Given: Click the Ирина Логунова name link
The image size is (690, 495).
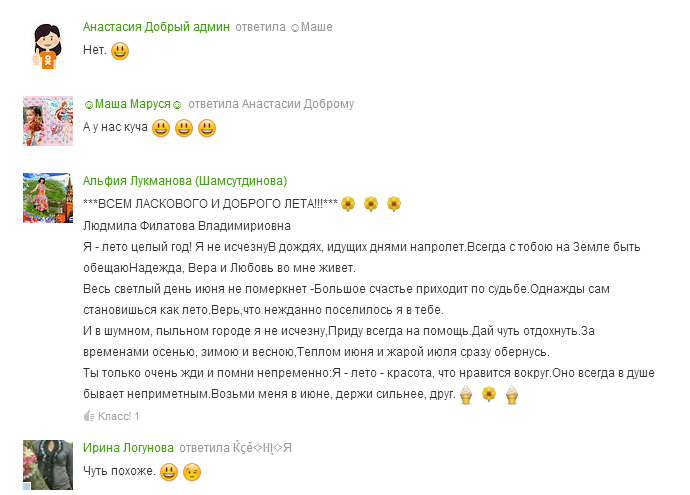Looking at the screenshot, I should (x=128, y=448).
